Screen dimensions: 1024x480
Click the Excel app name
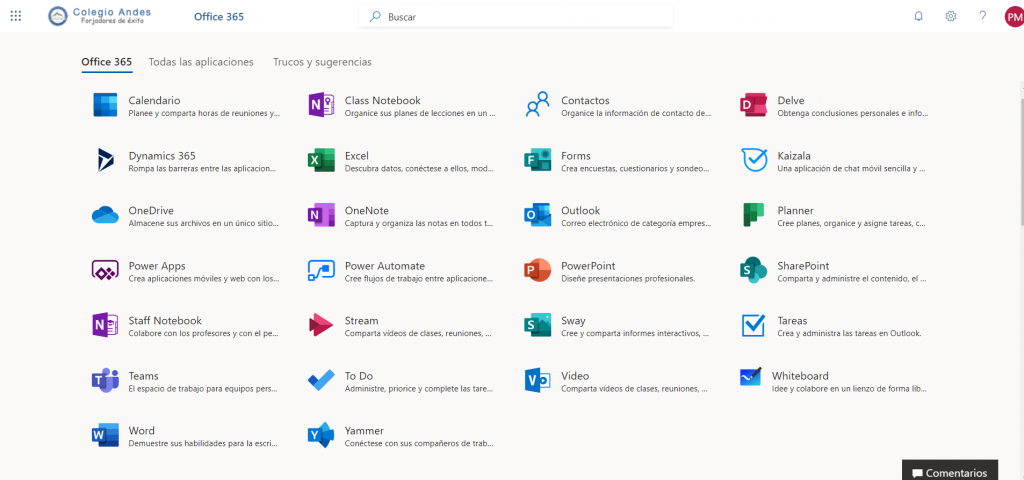(357, 156)
